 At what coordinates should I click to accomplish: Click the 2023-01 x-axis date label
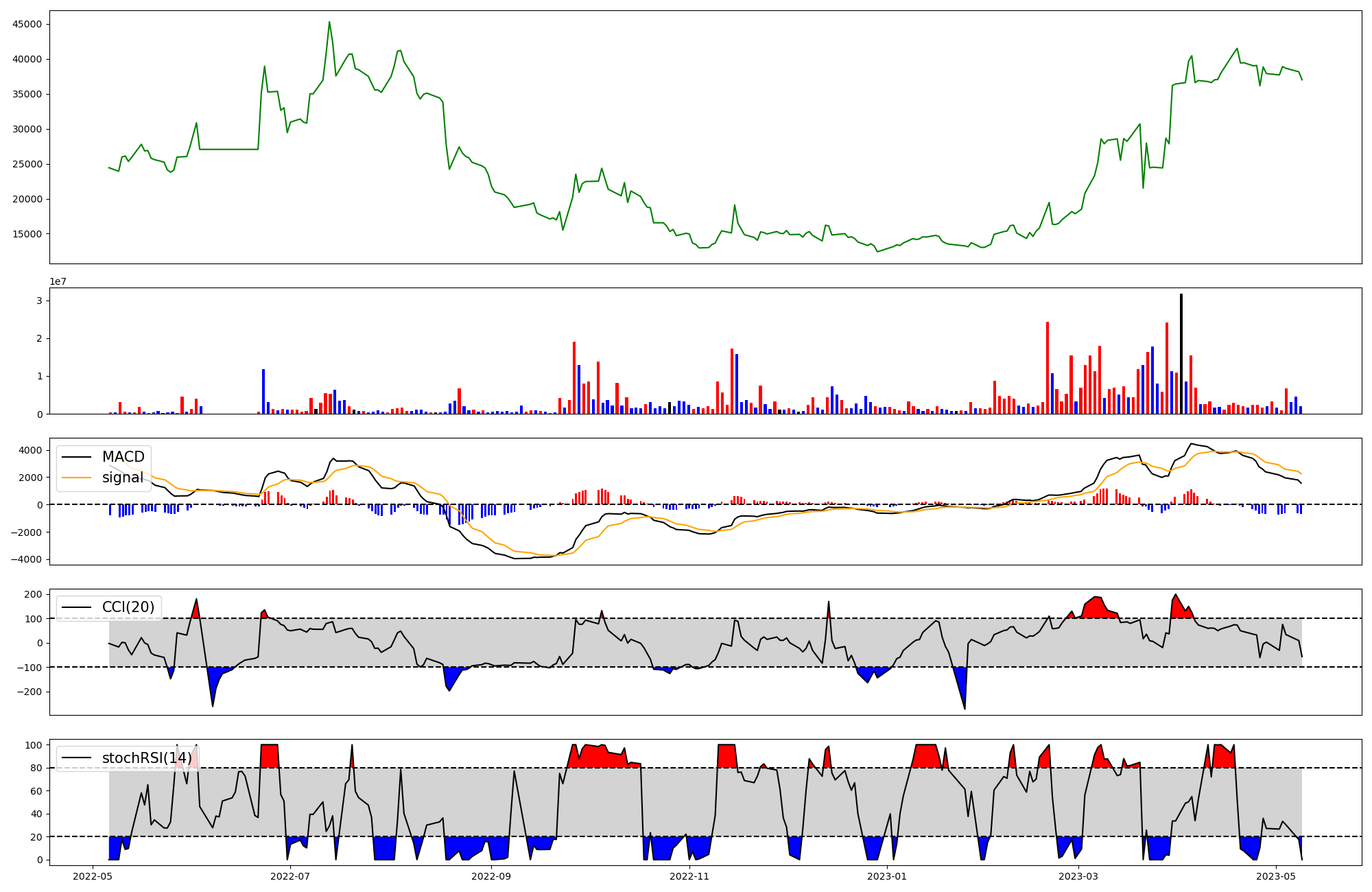[x=888, y=876]
